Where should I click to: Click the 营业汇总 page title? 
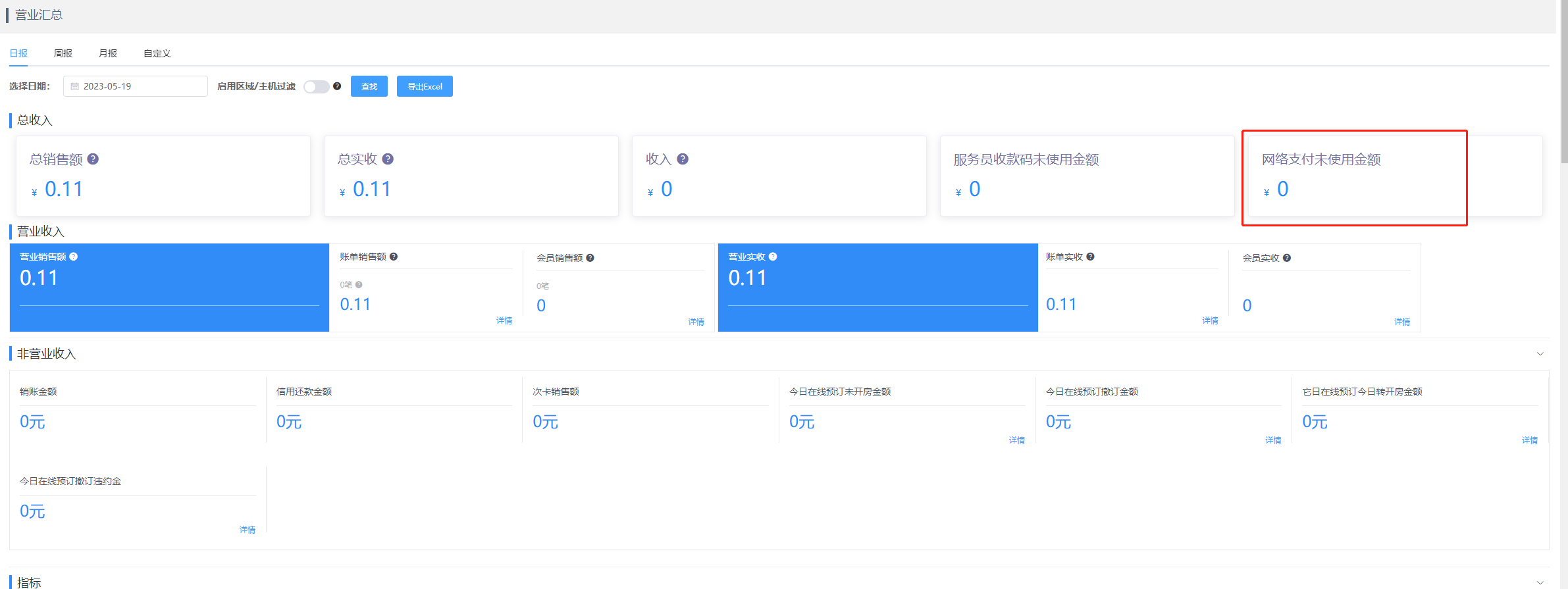point(39,14)
